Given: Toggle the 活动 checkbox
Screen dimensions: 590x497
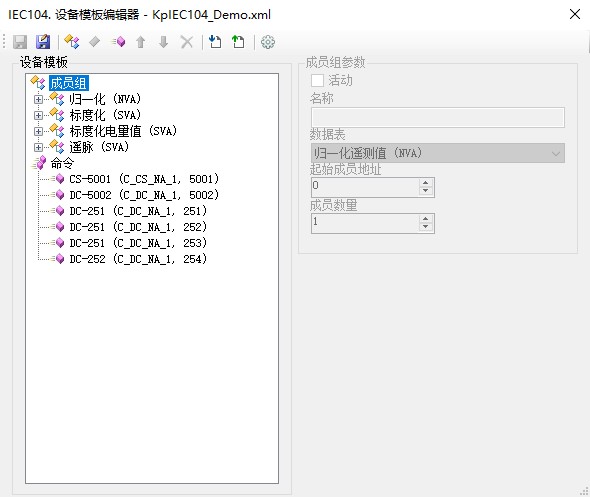Looking at the screenshot, I should click(317, 80).
